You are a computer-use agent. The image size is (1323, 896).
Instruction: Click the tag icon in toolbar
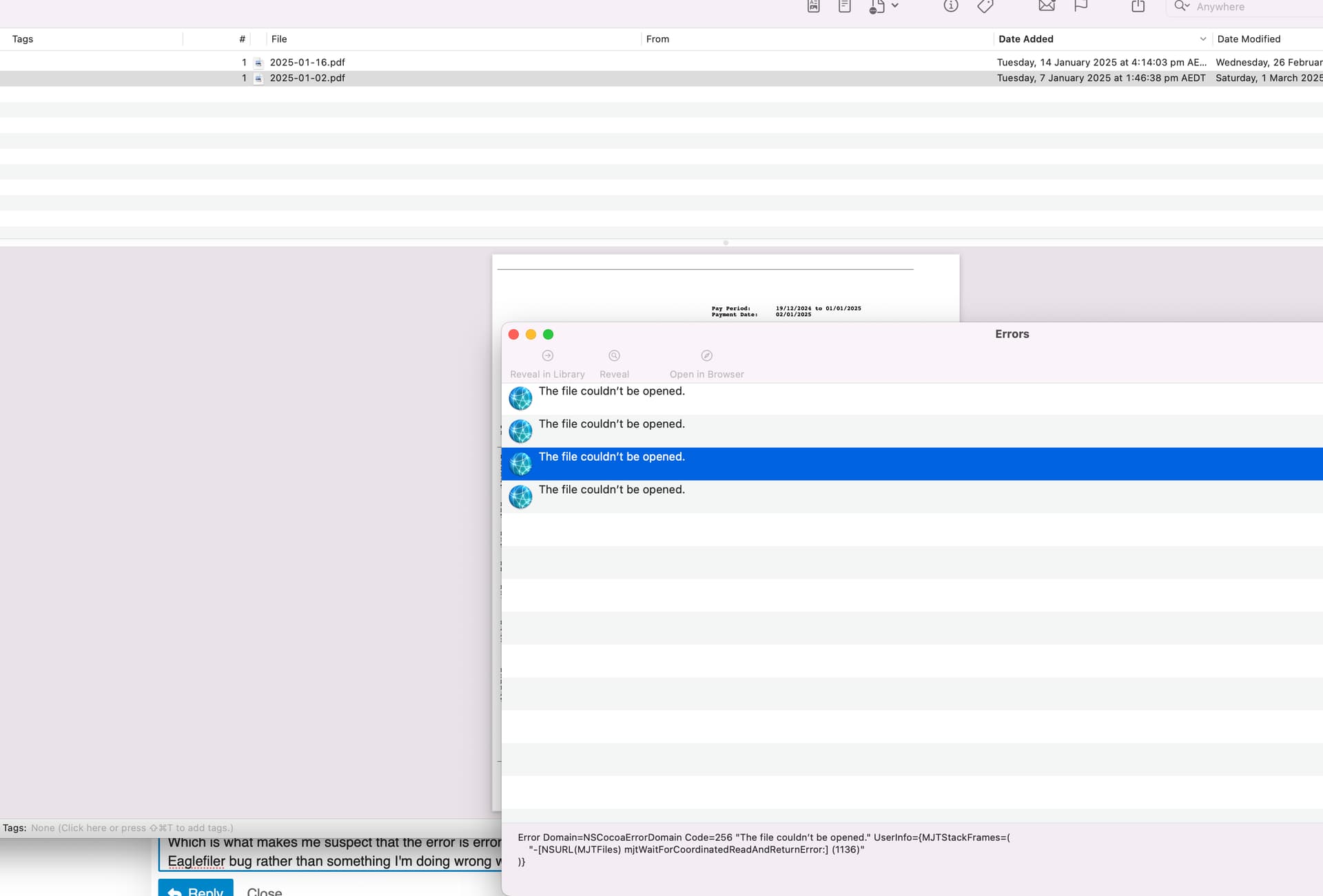[x=985, y=6]
